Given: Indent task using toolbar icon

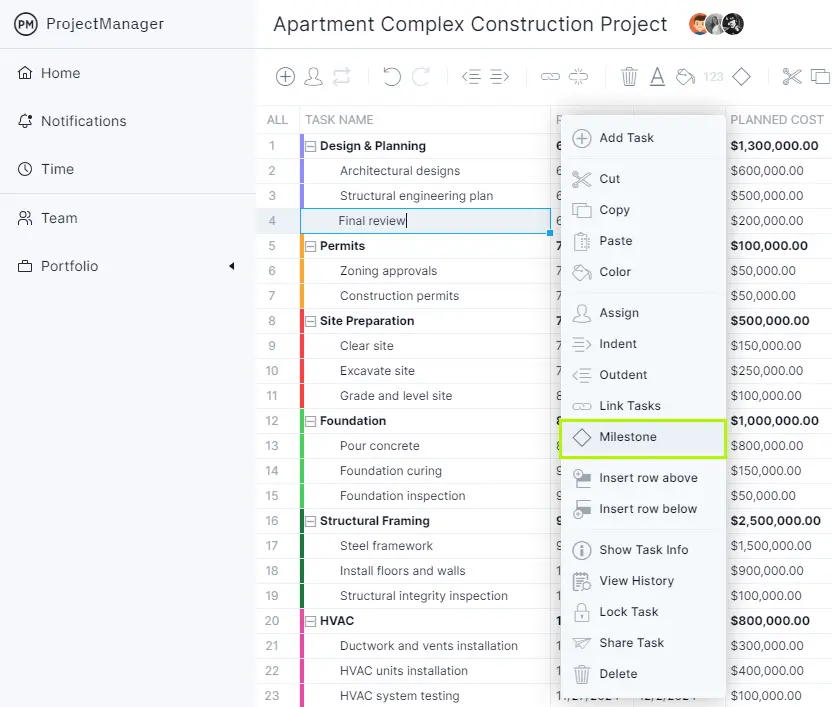Looking at the screenshot, I should pos(499,77).
